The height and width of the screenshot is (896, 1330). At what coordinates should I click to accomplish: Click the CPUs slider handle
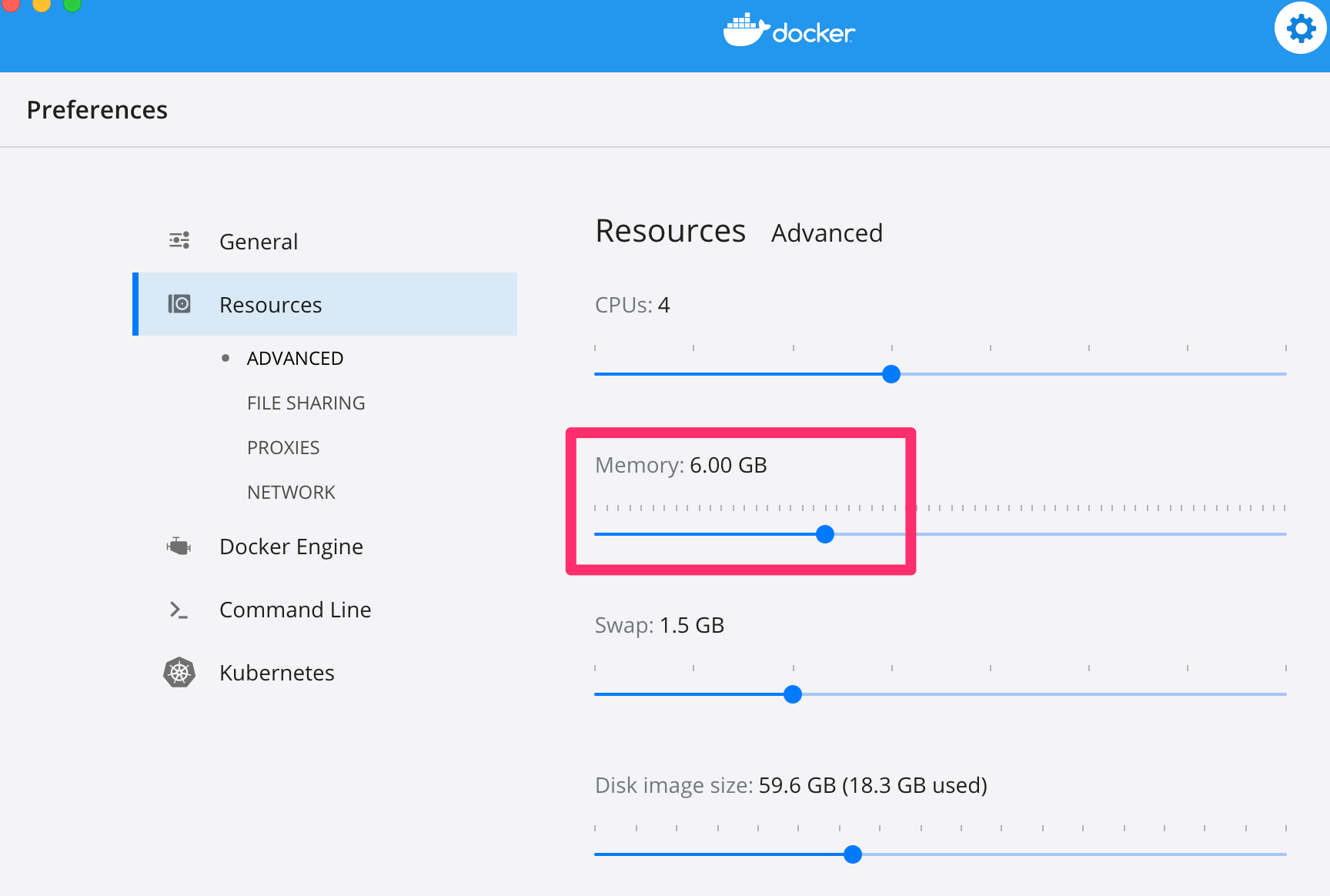click(891, 374)
